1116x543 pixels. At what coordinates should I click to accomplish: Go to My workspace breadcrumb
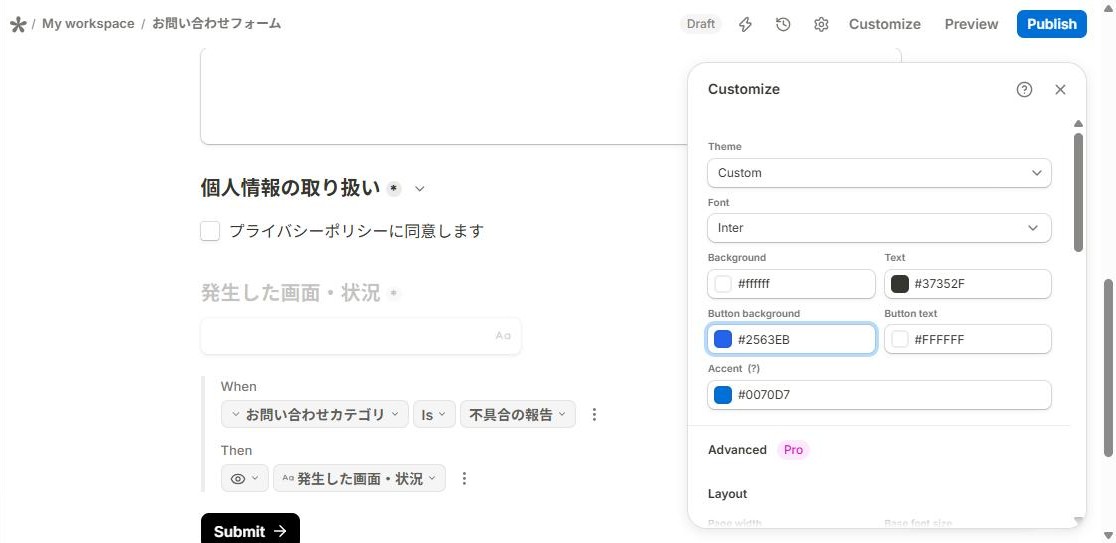click(x=88, y=23)
